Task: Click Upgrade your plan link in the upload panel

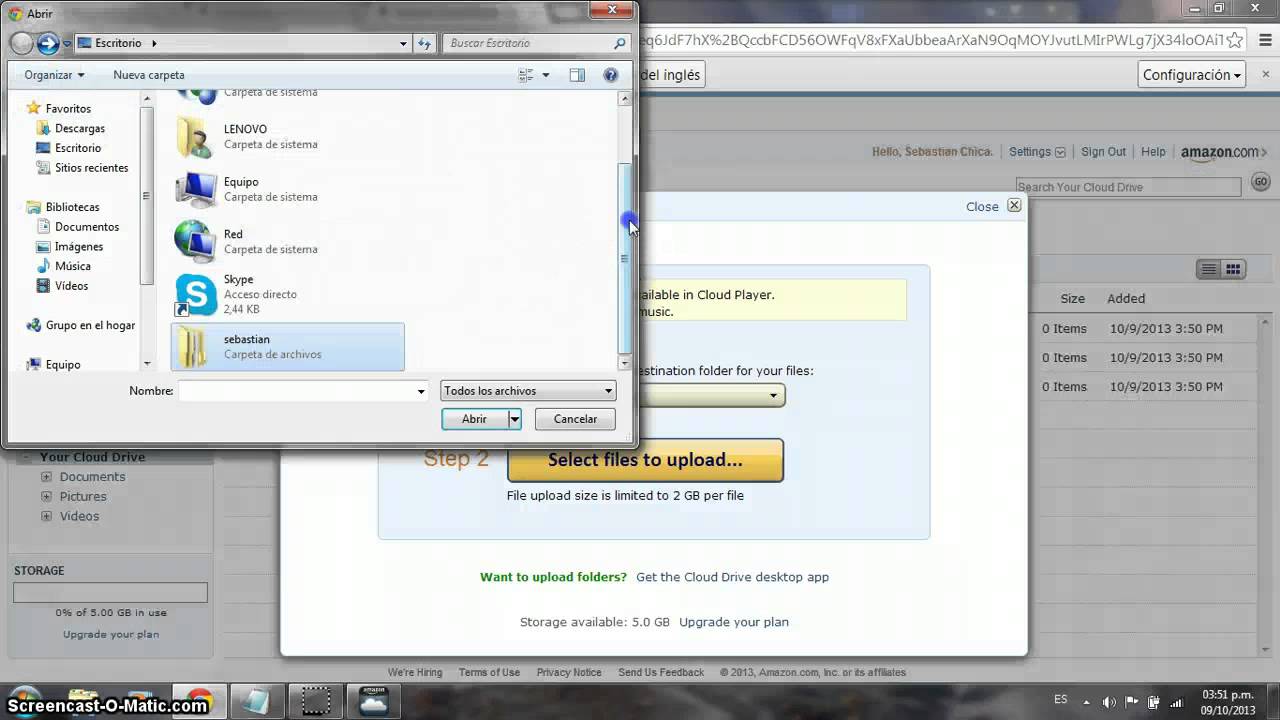Action: [734, 622]
